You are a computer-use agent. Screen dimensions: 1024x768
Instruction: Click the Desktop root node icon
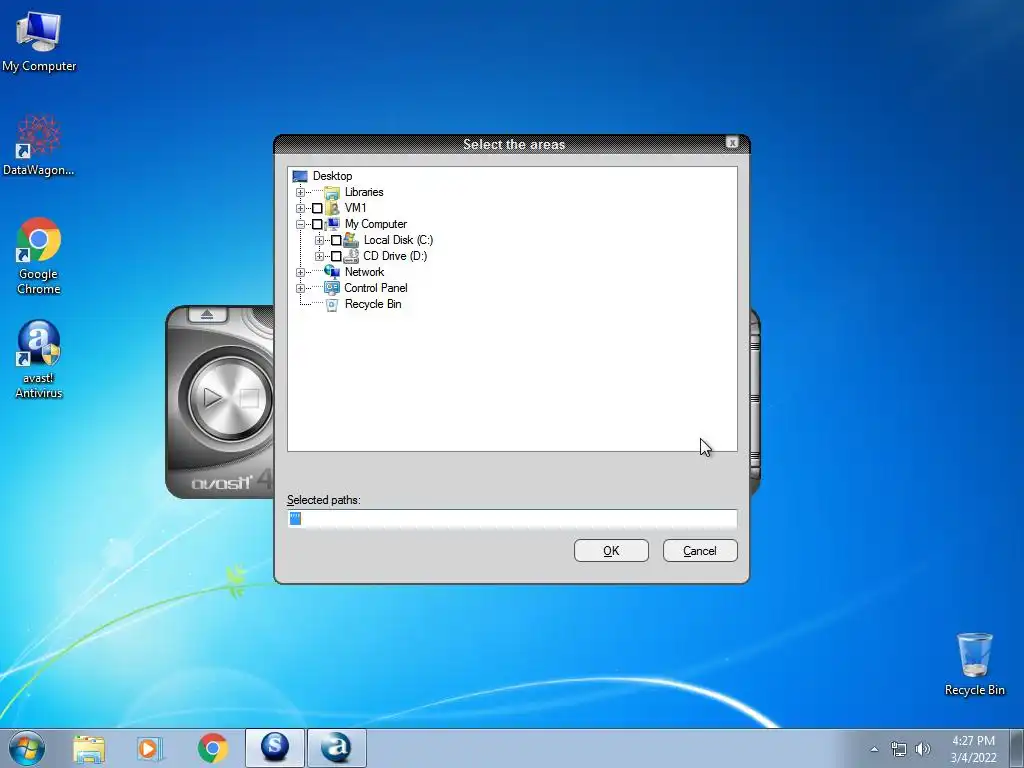tap(300, 176)
